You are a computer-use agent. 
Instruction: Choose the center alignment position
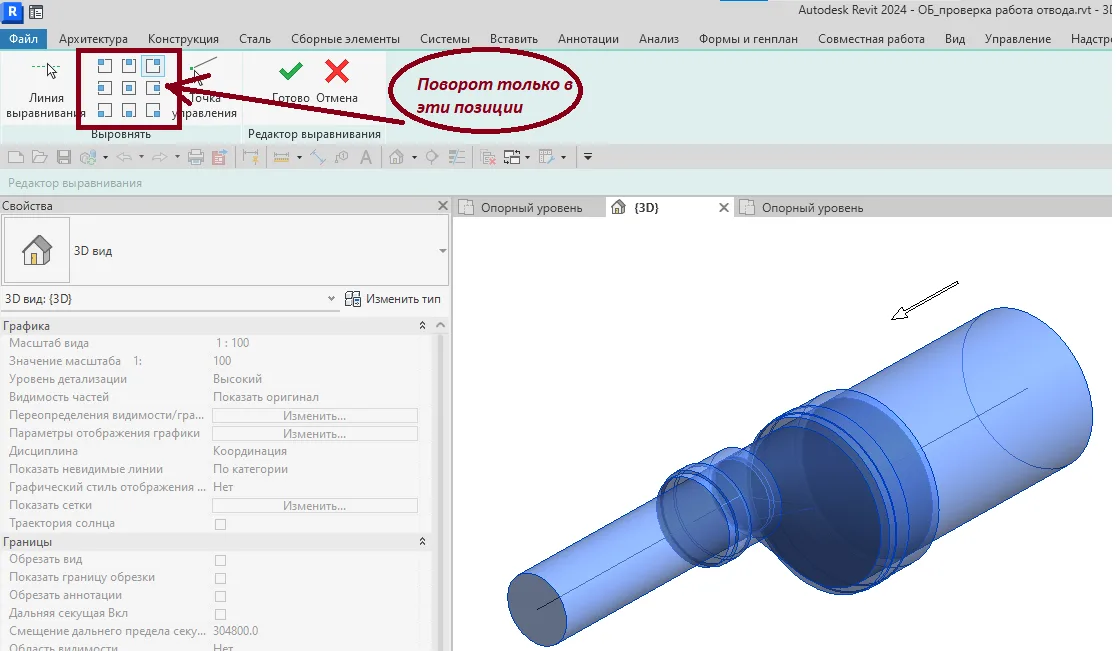coord(129,88)
